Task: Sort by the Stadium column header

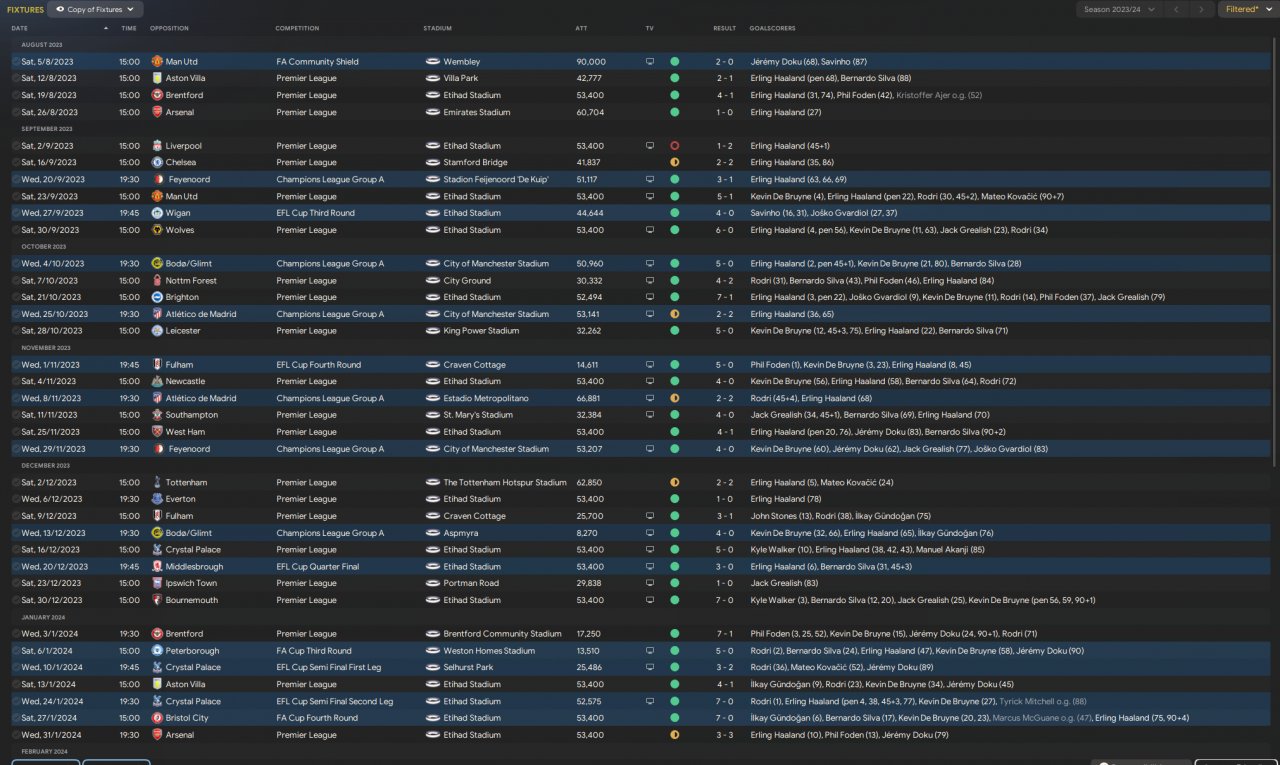Action: point(437,28)
